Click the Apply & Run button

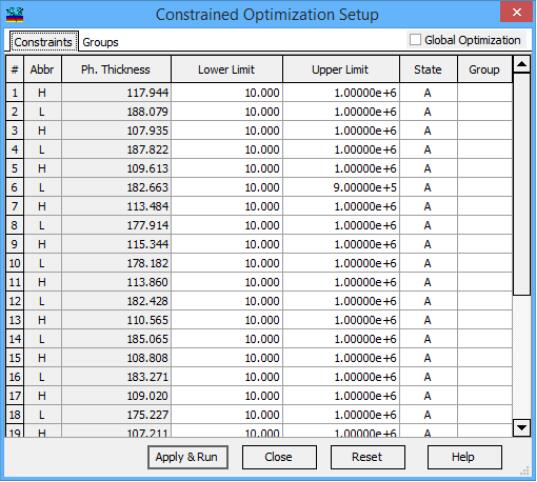point(188,457)
